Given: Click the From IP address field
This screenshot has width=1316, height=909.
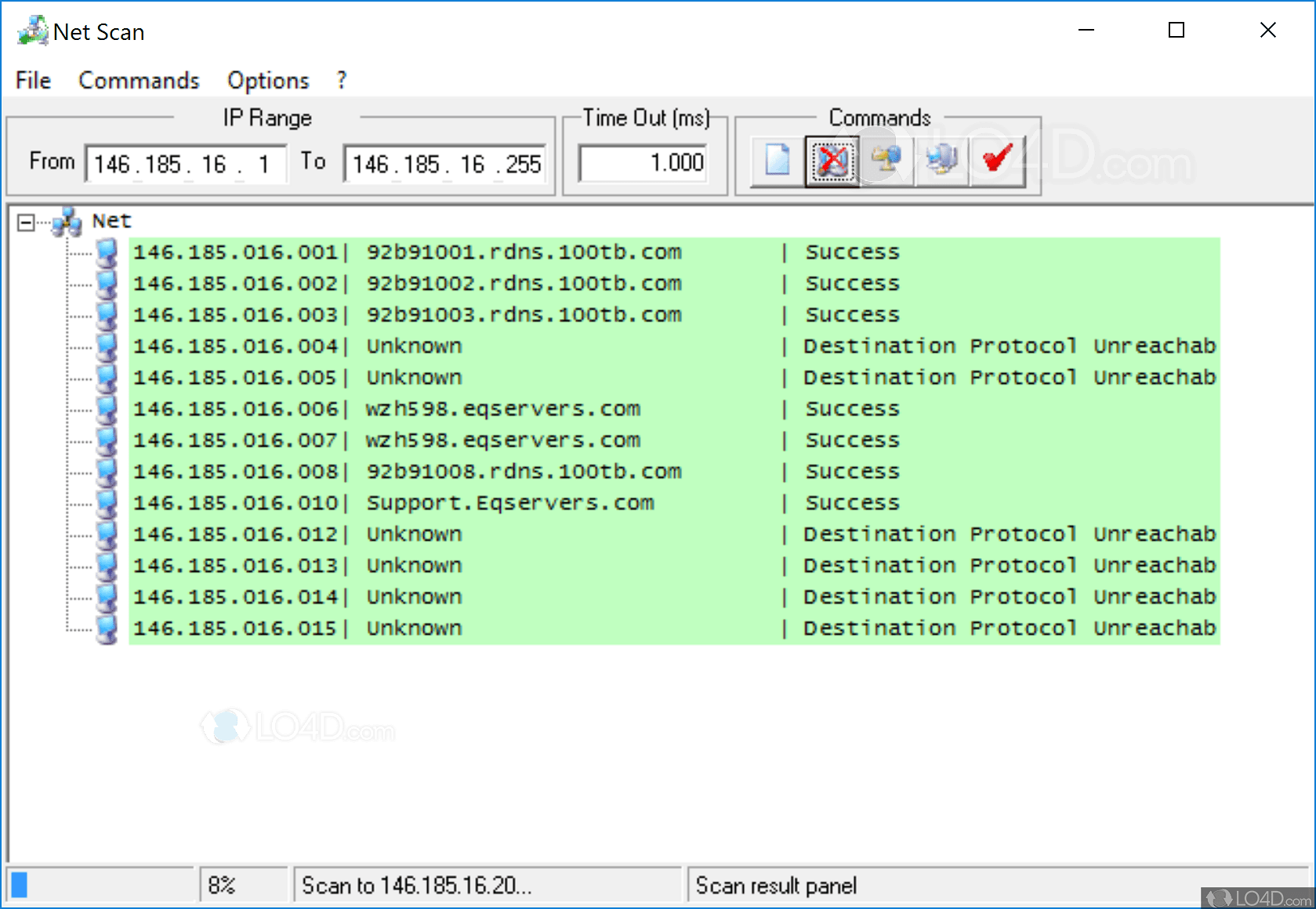Looking at the screenshot, I should click(186, 164).
